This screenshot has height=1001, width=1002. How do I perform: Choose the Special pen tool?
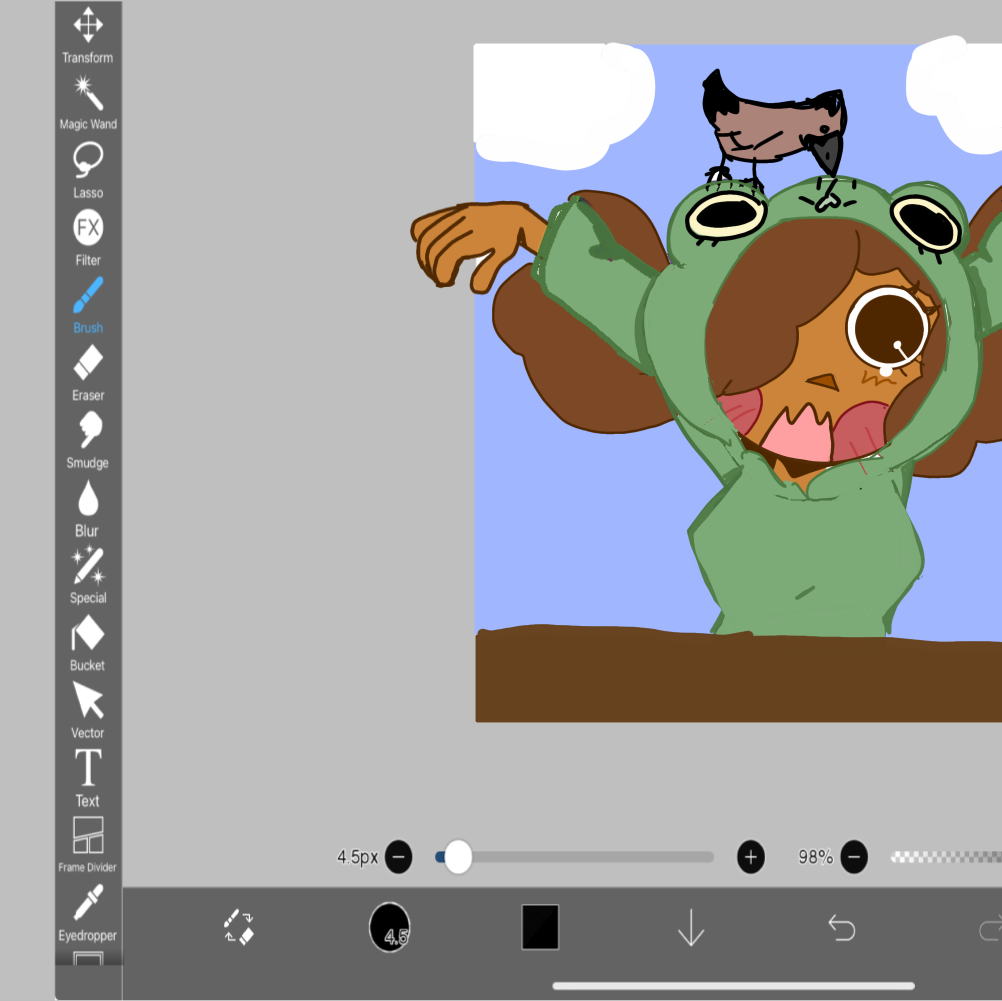(88, 573)
